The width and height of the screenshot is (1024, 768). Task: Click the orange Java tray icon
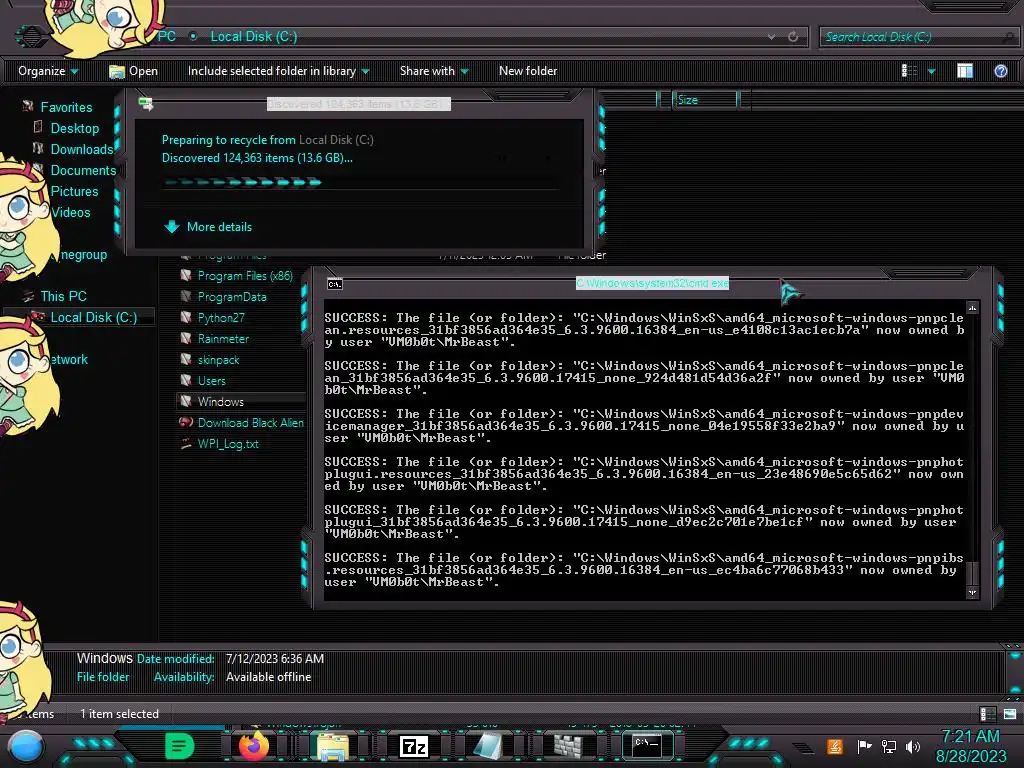coord(835,746)
